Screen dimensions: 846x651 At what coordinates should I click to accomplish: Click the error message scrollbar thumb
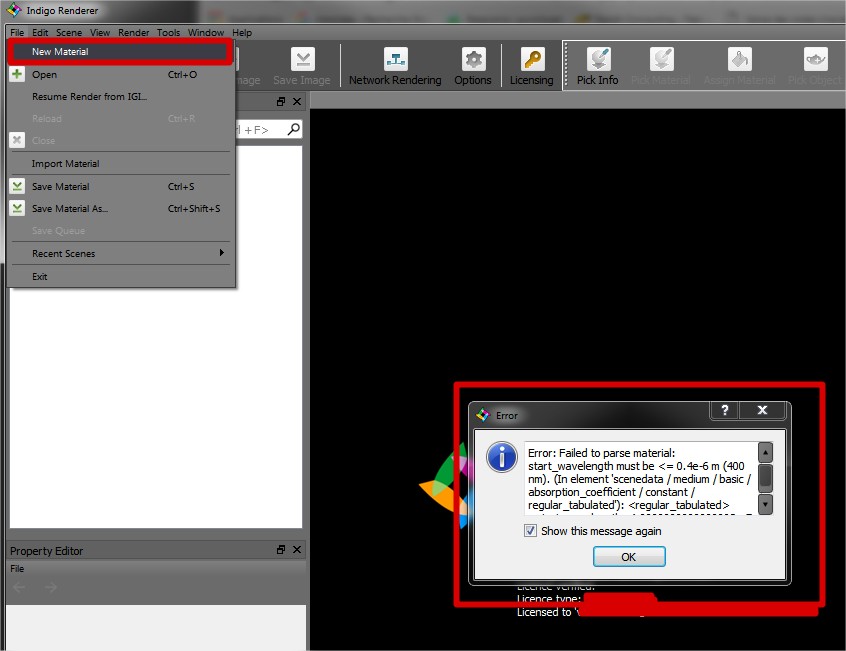click(x=765, y=478)
